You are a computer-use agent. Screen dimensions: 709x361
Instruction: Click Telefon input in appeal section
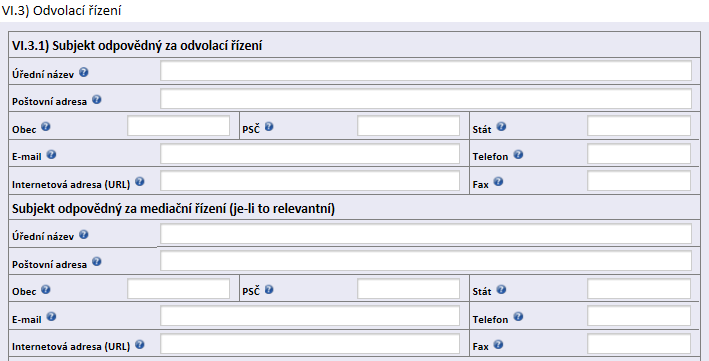639,154
